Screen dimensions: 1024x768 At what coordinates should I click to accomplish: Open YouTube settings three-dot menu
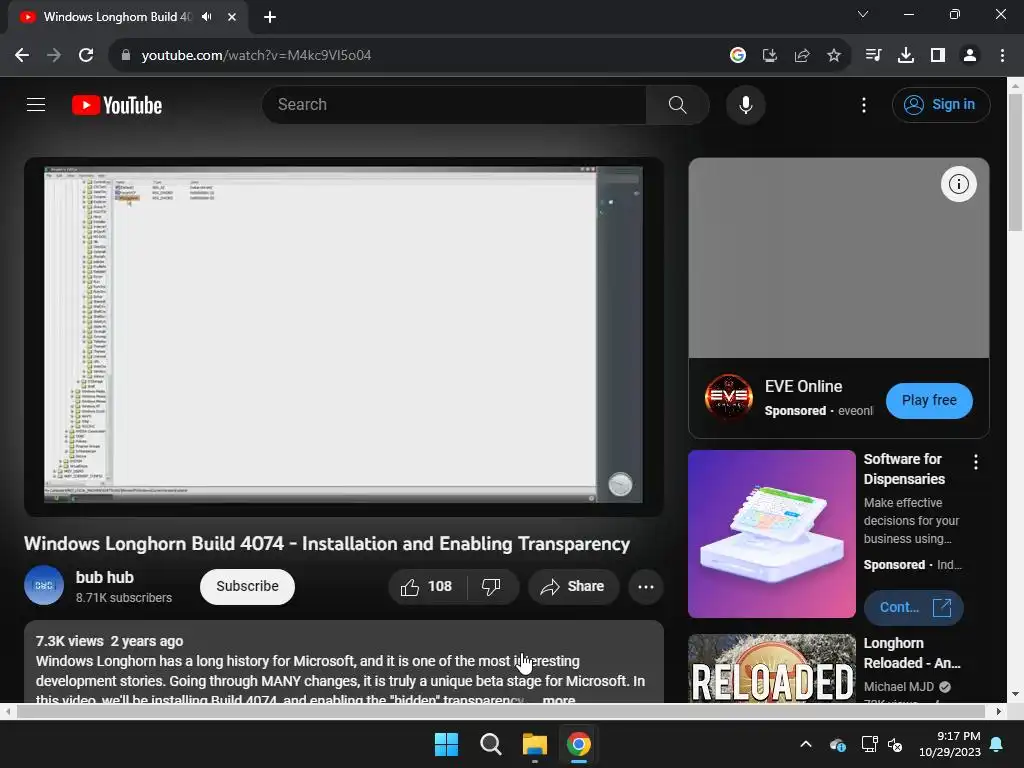pyautogui.click(x=863, y=104)
